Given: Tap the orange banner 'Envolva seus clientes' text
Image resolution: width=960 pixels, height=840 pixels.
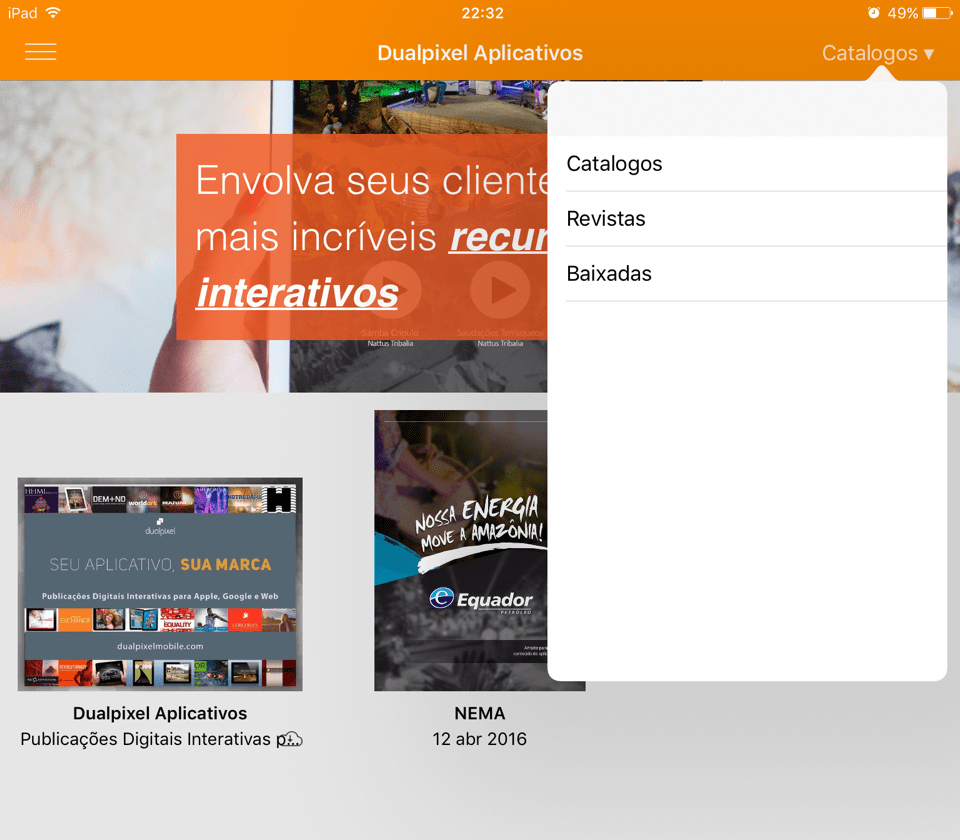Looking at the screenshot, I should [372, 181].
